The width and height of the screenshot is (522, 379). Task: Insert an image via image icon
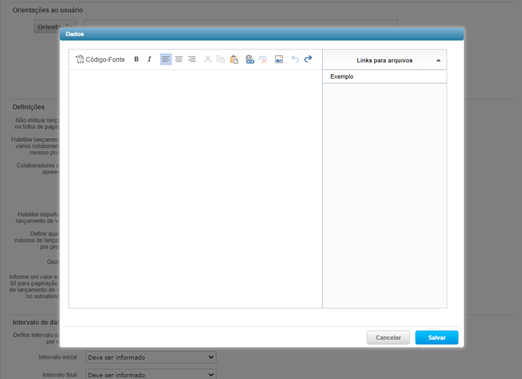(x=279, y=59)
